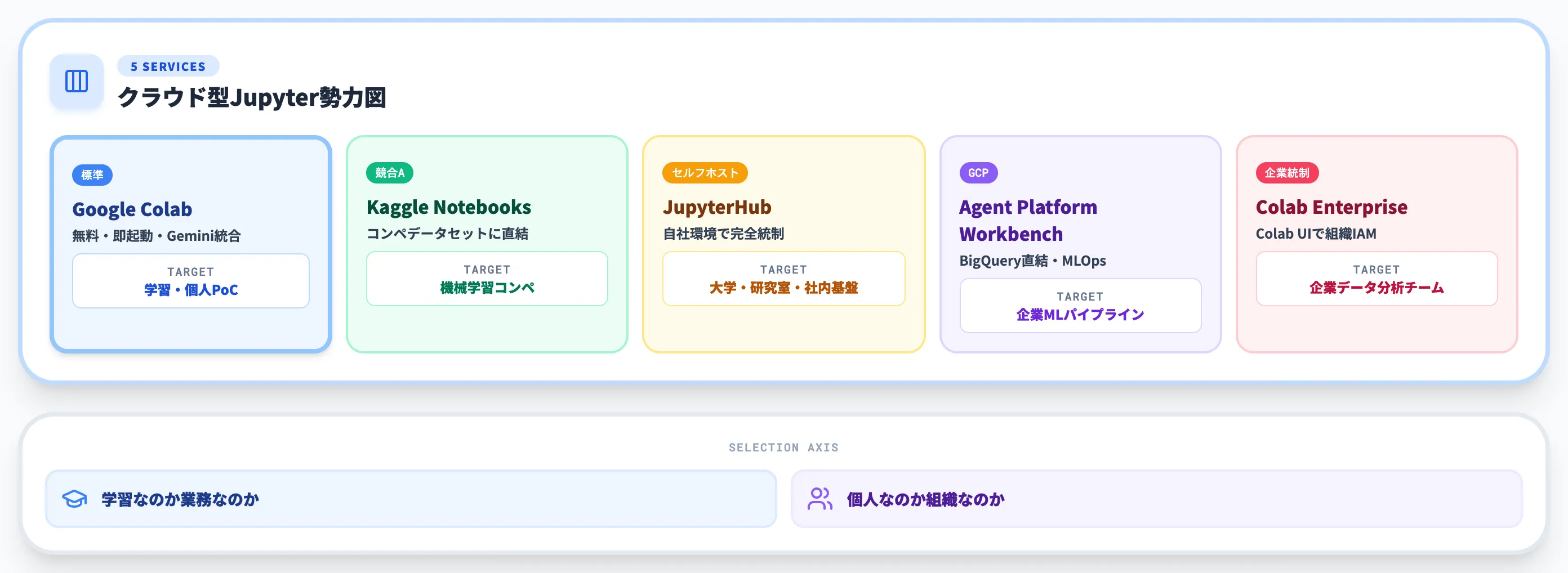The image size is (1568, 573).
Task: Click the columns icon beside the title
Action: pos(77,81)
